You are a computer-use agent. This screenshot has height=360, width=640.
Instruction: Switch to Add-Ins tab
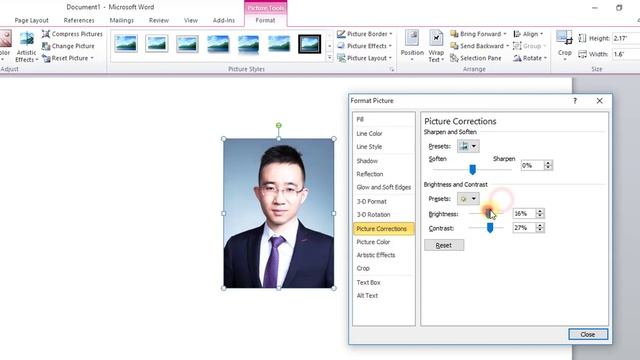tap(224, 20)
